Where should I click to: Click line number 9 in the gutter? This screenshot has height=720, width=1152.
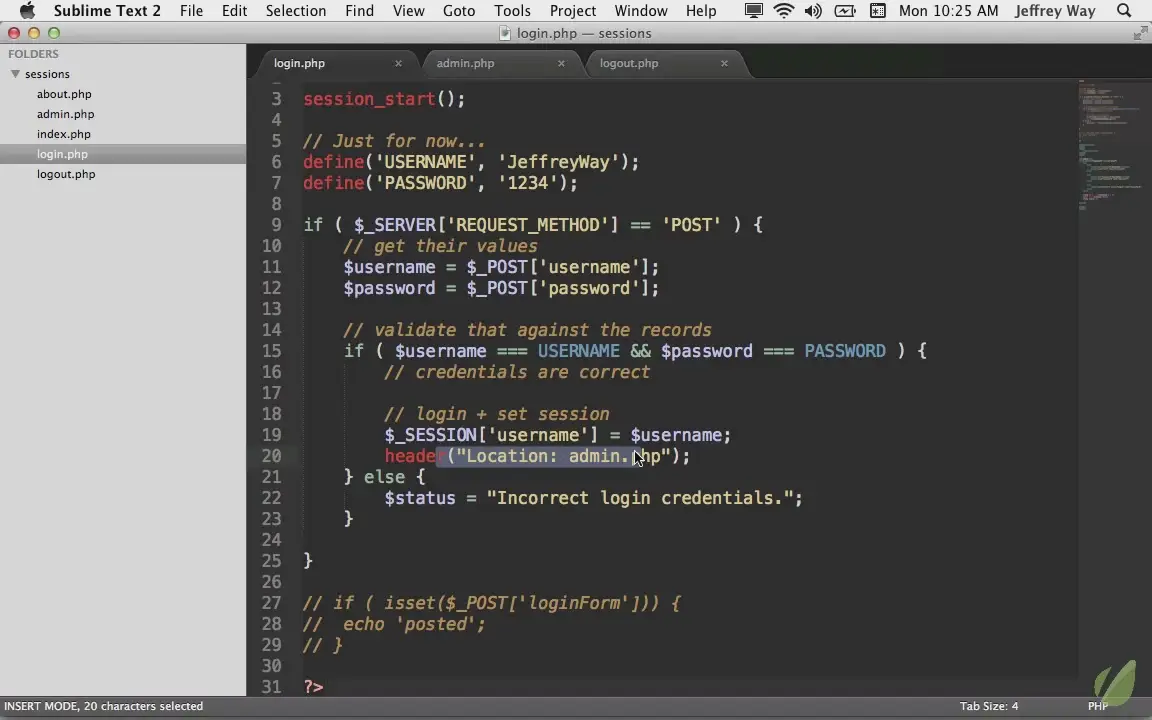click(276, 225)
